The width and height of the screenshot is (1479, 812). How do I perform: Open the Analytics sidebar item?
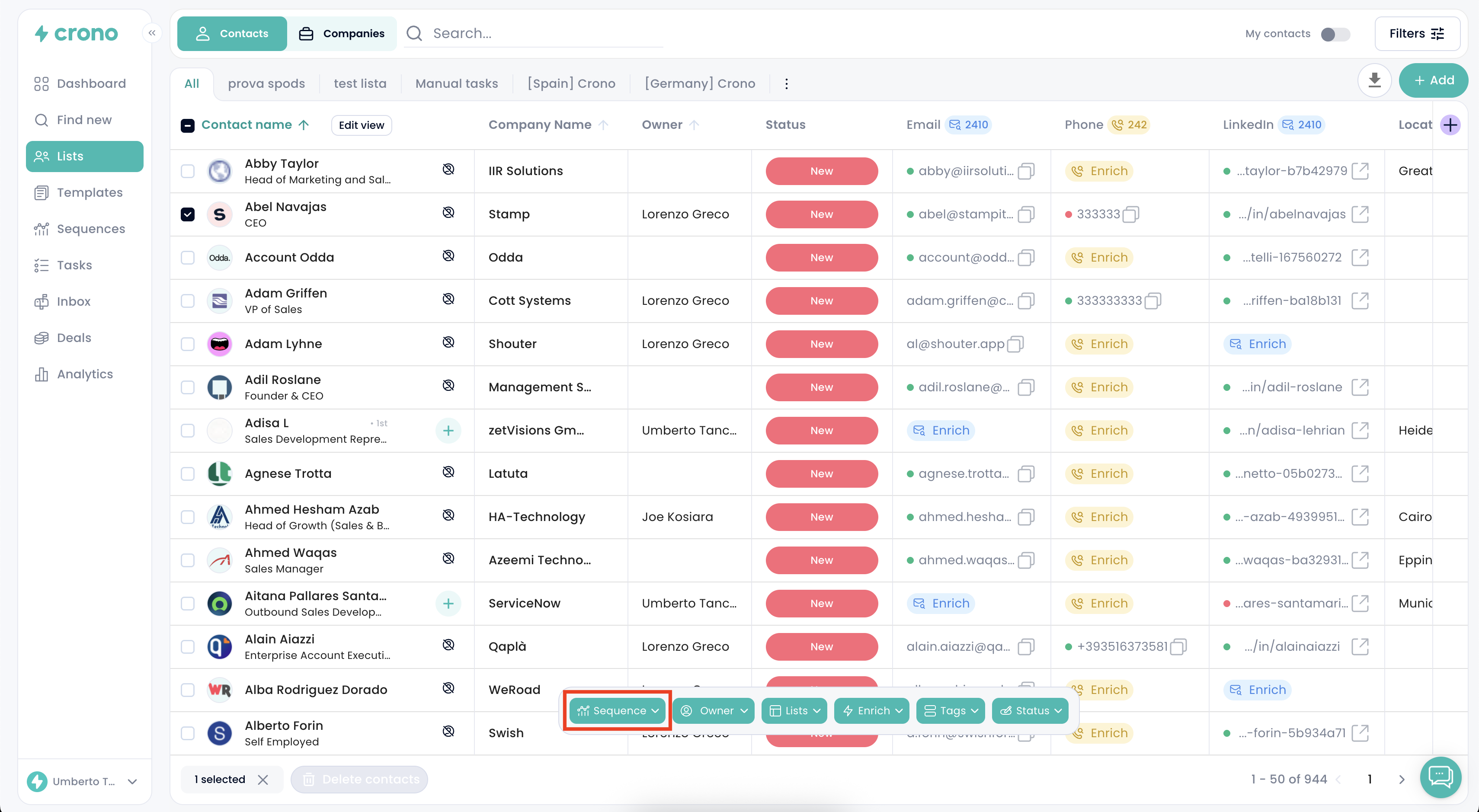click(84, 374)
